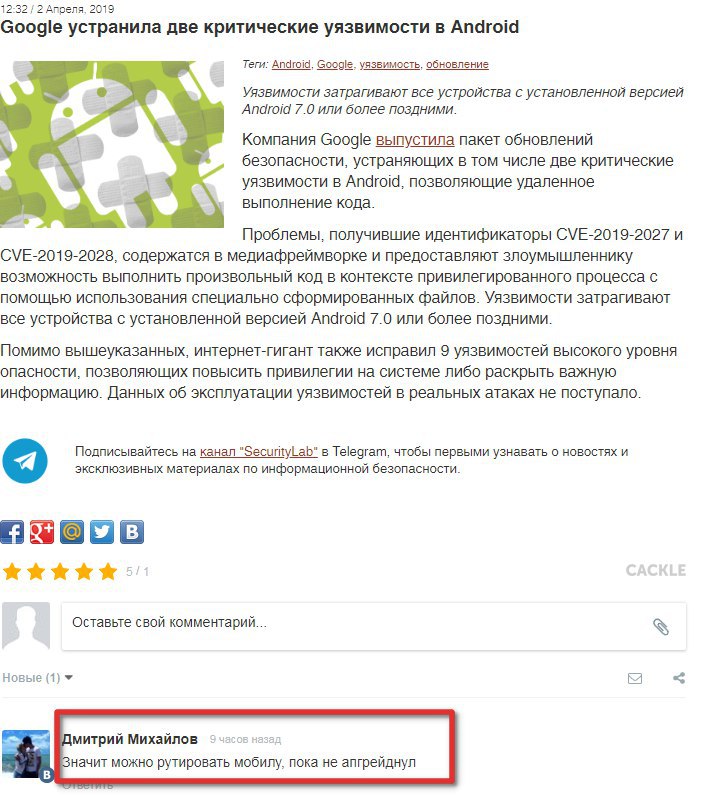Screen dimensions: 709x797
Task: Open Дмитрий Михайлов commenter avatar
Action: pyautogui.click(x=26, y=755)
